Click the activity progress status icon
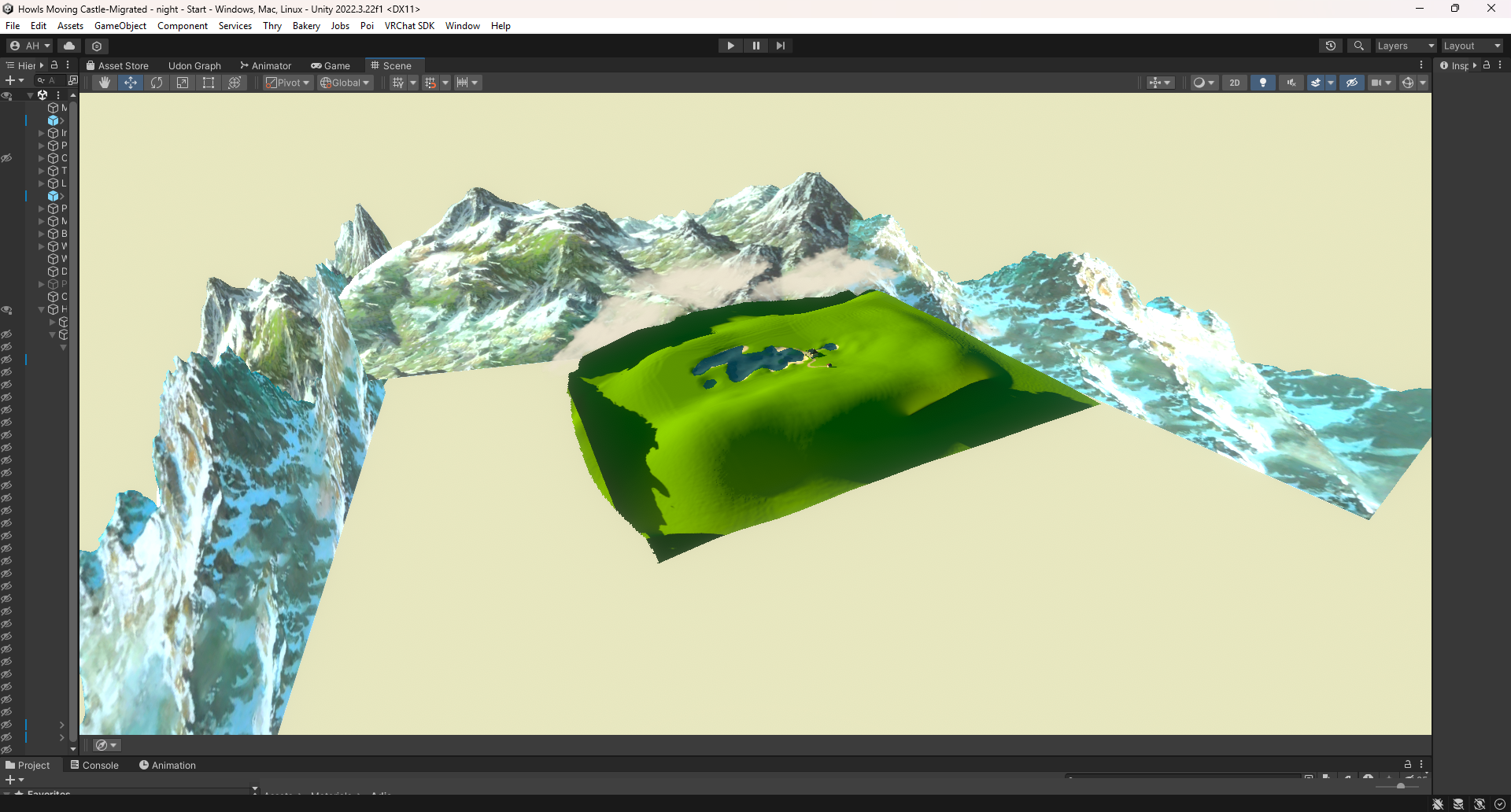 tap(1500, 804)
